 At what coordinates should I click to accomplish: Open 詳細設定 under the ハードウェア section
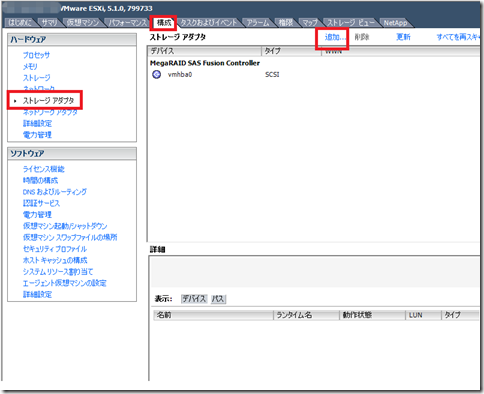pos(37,124)
